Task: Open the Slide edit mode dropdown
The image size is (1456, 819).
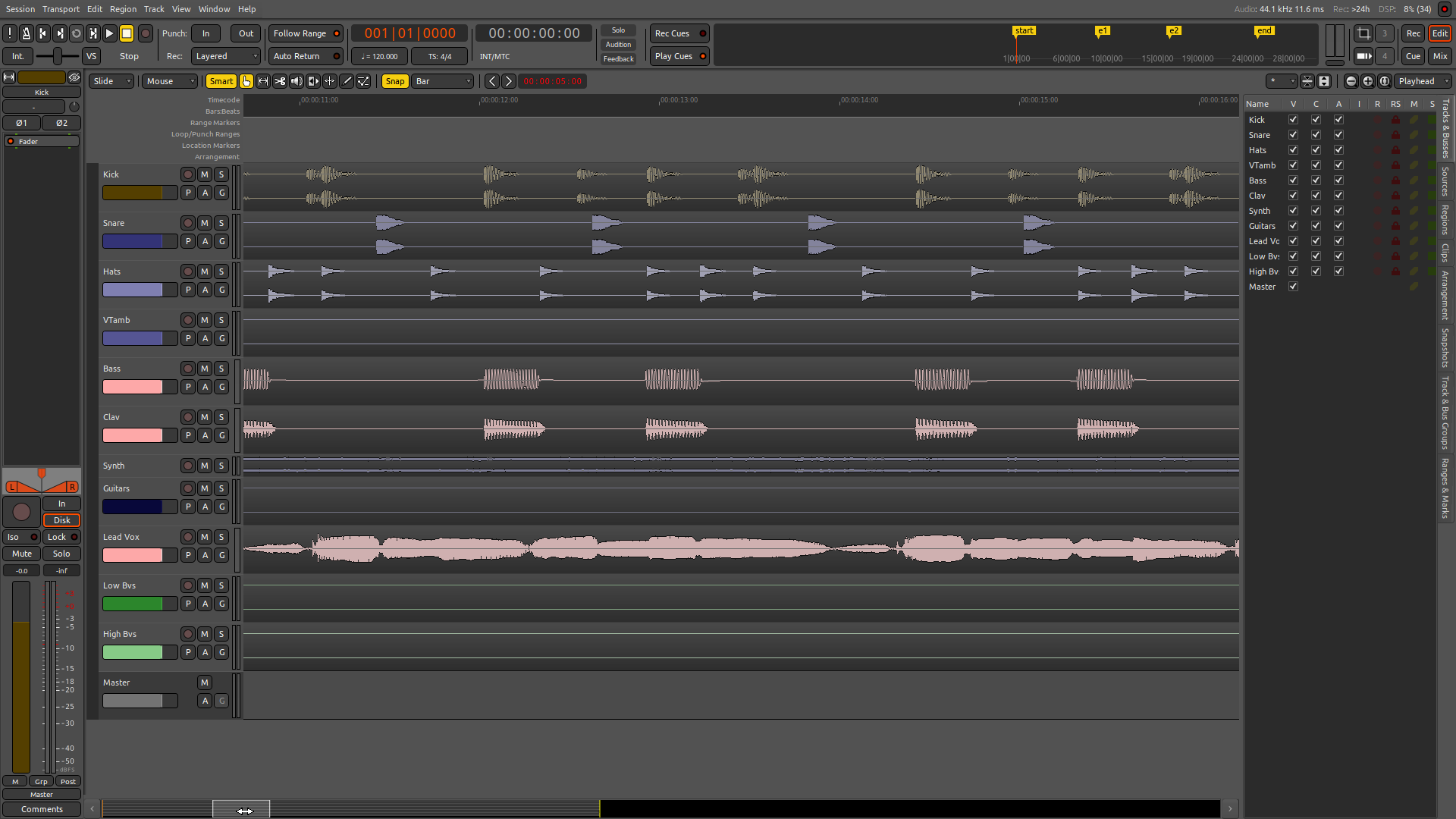Action: 111,81
